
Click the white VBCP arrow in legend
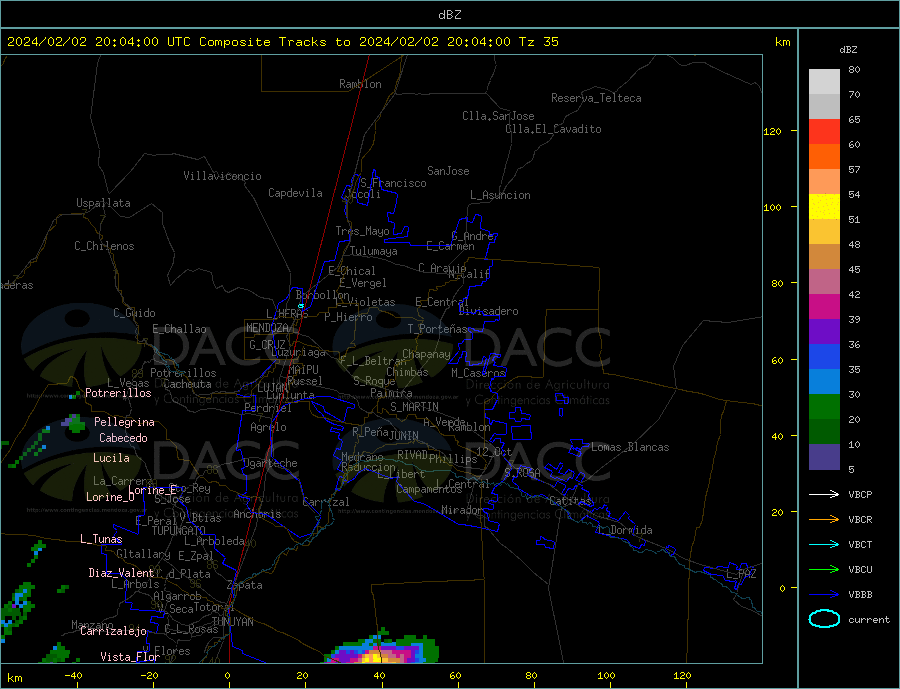click(824, 494)
